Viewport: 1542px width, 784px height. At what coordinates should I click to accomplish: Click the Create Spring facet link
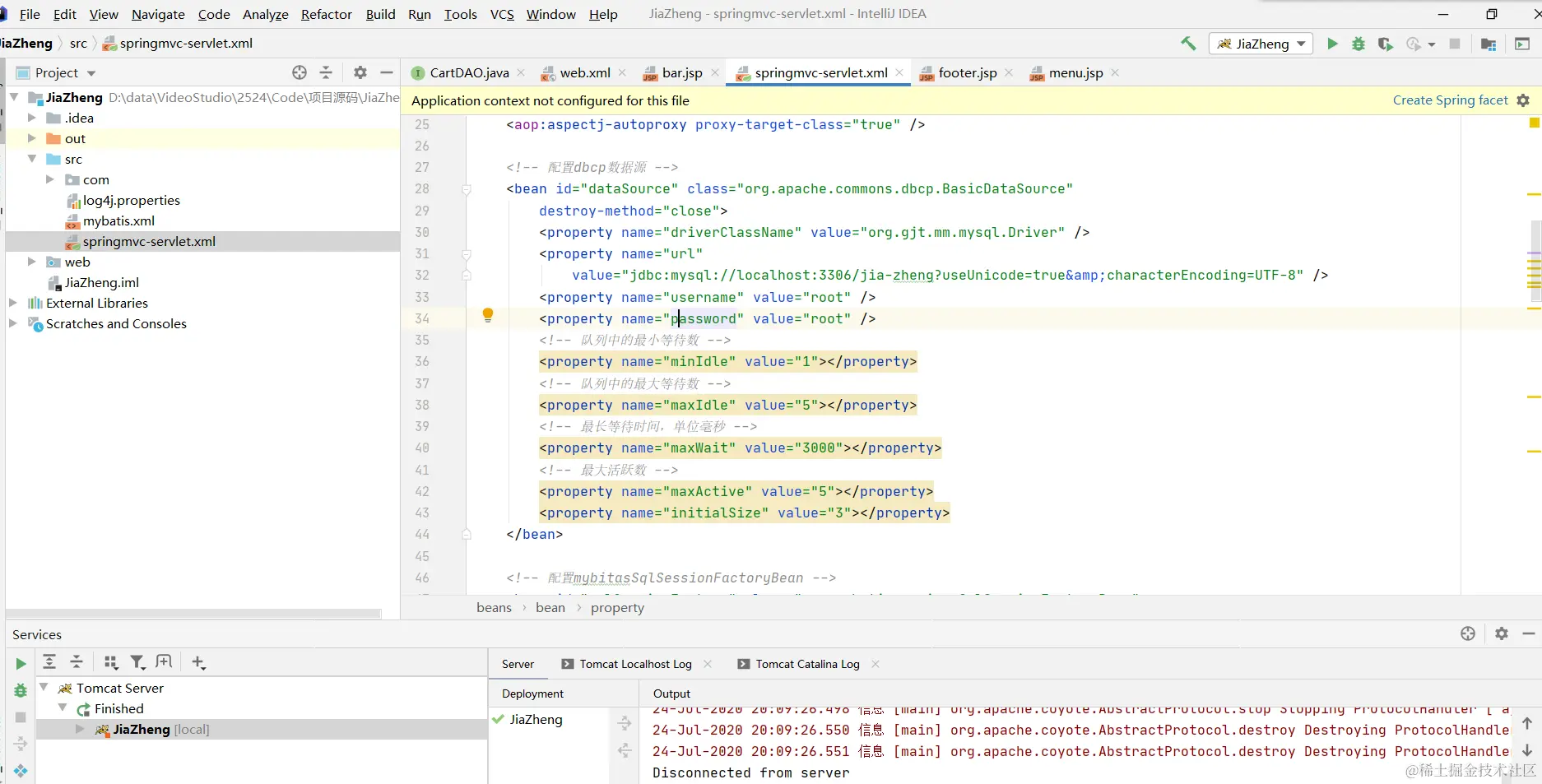pyautogui.click(x=1450, y=100)
